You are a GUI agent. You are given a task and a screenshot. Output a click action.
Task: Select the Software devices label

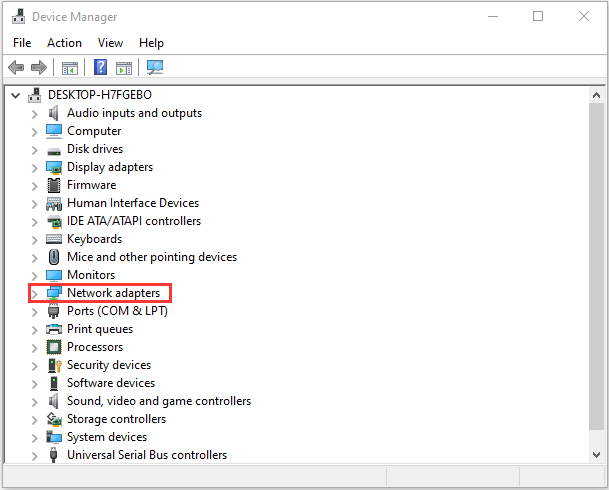pyautogui.click(x=111, y=383)
